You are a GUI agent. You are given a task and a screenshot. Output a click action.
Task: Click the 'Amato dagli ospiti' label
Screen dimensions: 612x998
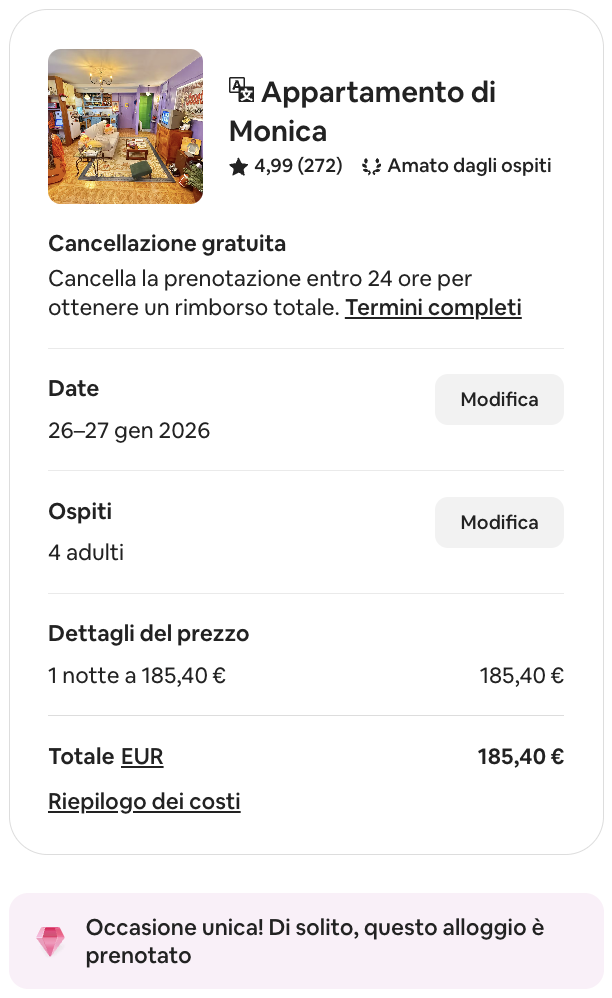point(470,165)
